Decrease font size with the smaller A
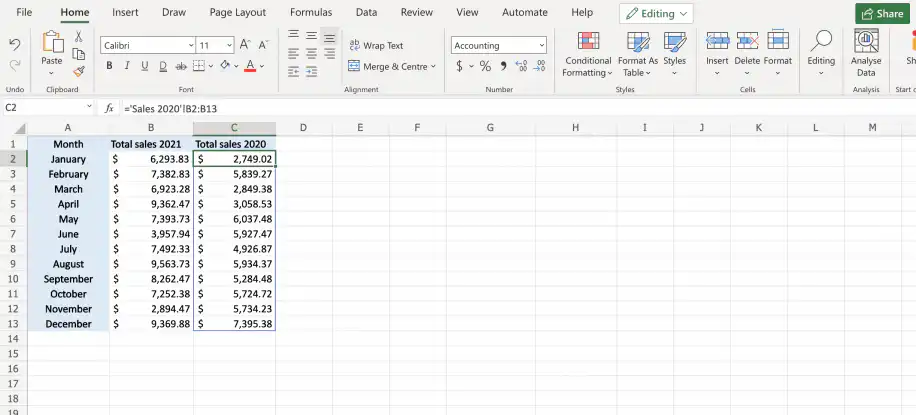The height and width of the screenshot is (415, 916). pos(263,45)
